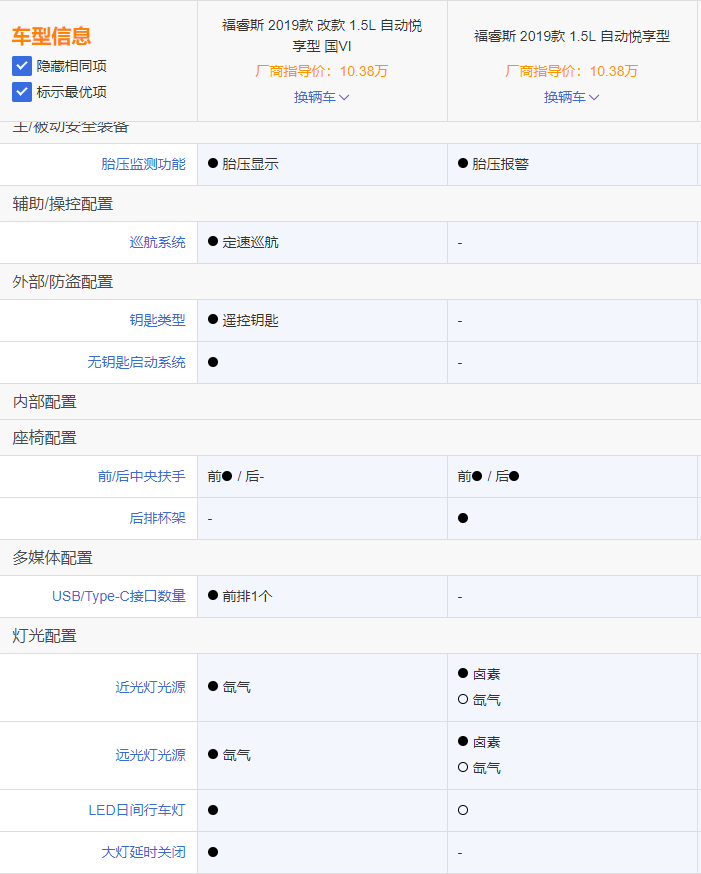Click the 大灯延时关闭 link
Image resolution: width=701 pixels, height=874 pixels.
point(143,852)
